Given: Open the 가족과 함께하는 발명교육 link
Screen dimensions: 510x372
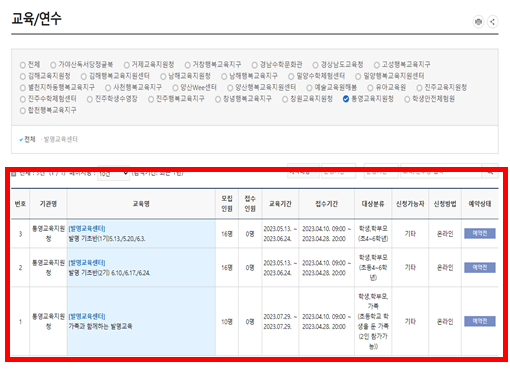Looking at the screenshot, I should point(100,326).
